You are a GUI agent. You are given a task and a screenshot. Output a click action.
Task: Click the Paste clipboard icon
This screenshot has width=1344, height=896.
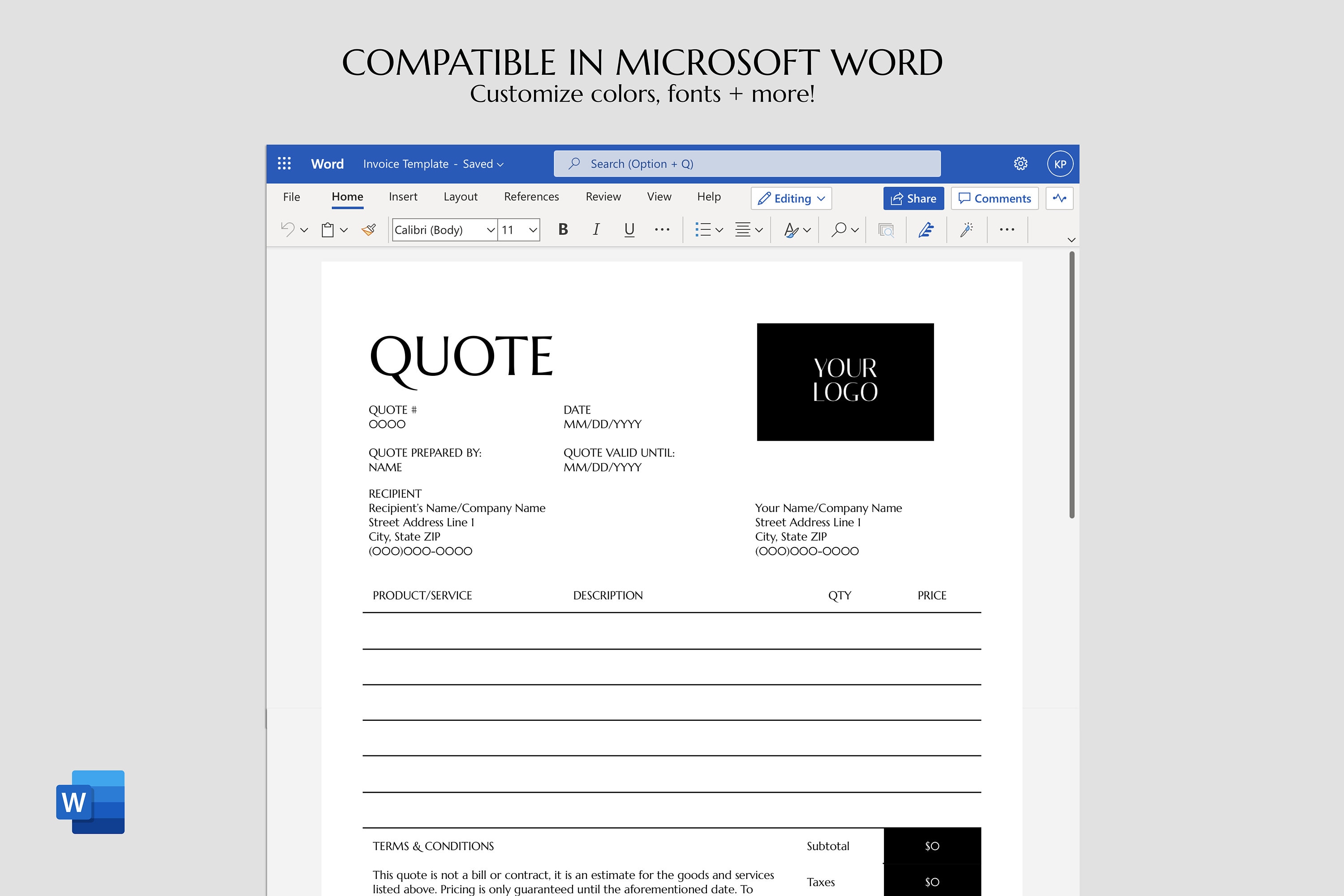[x=327, y=230]
